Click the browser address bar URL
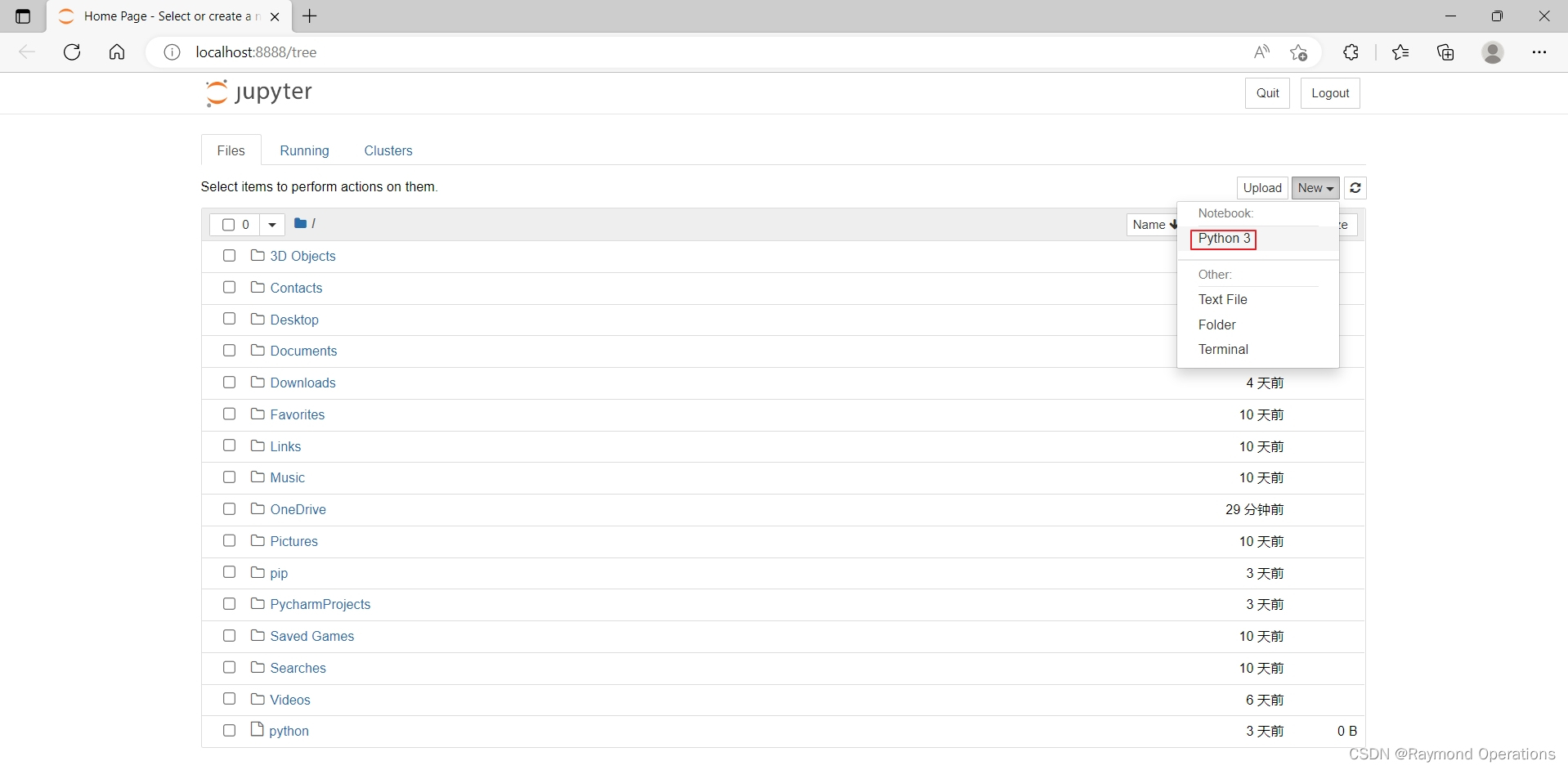The height and width of the screenshot is (770, 1568). click(256, 52)
